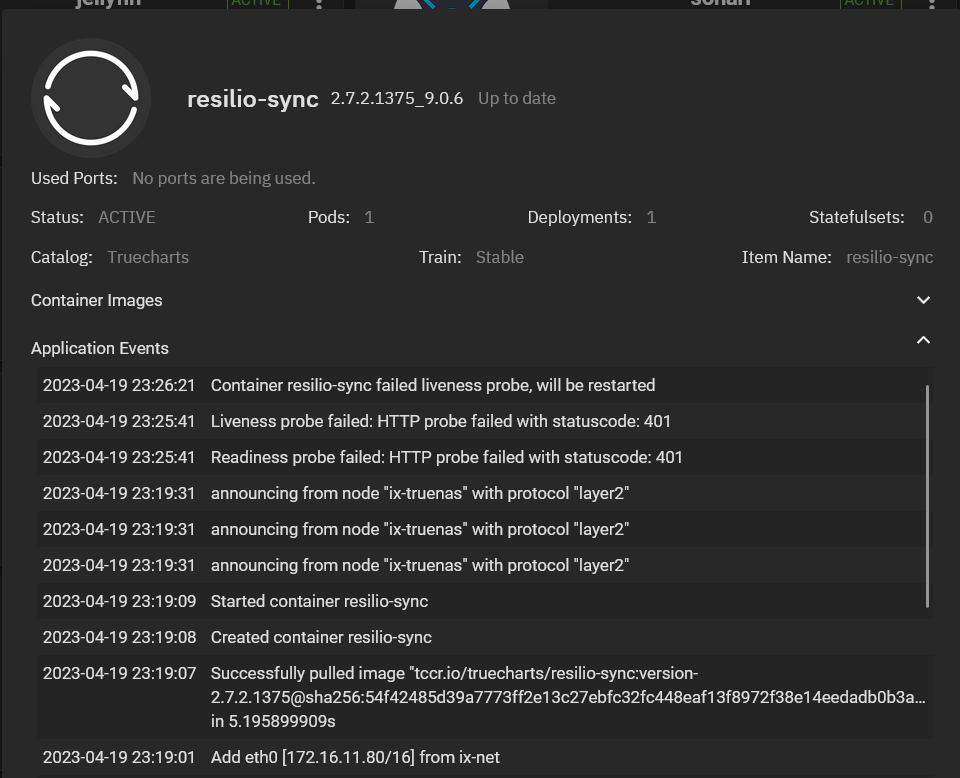Select version text 2.7.2.1375_9.0.6
Screen dimensions: 960x778
(x=397, y=98)
